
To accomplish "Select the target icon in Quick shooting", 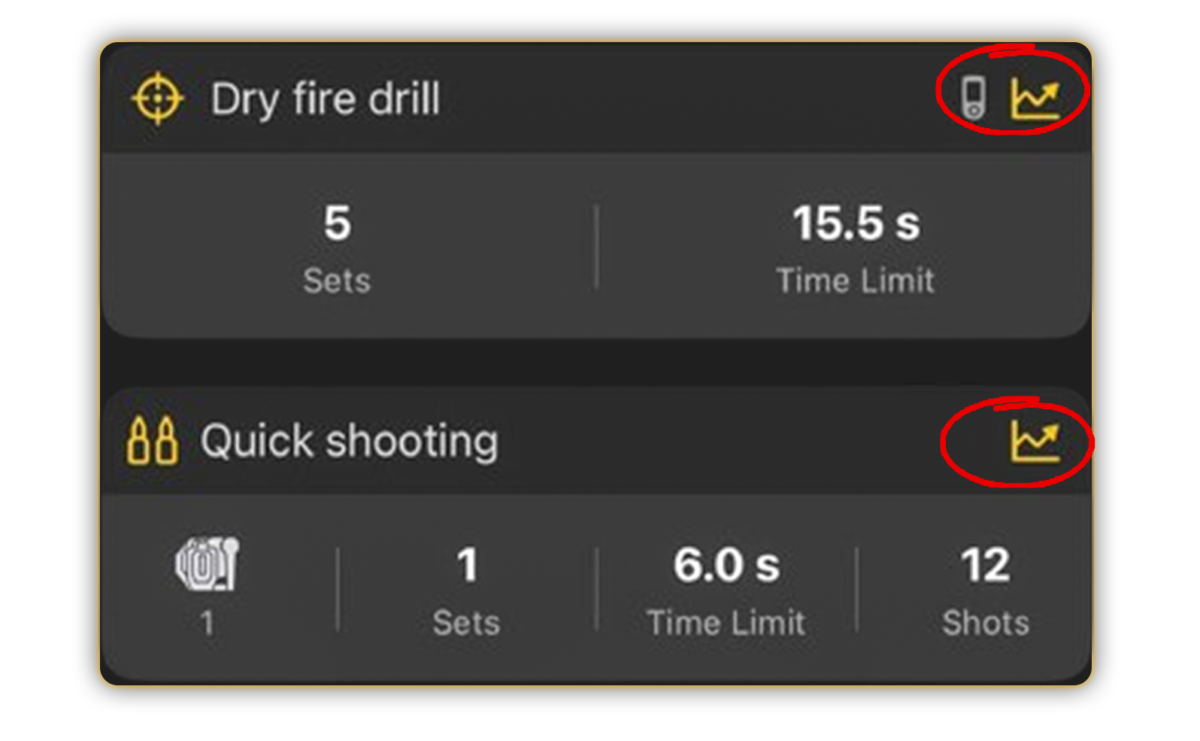I will 207,563.
